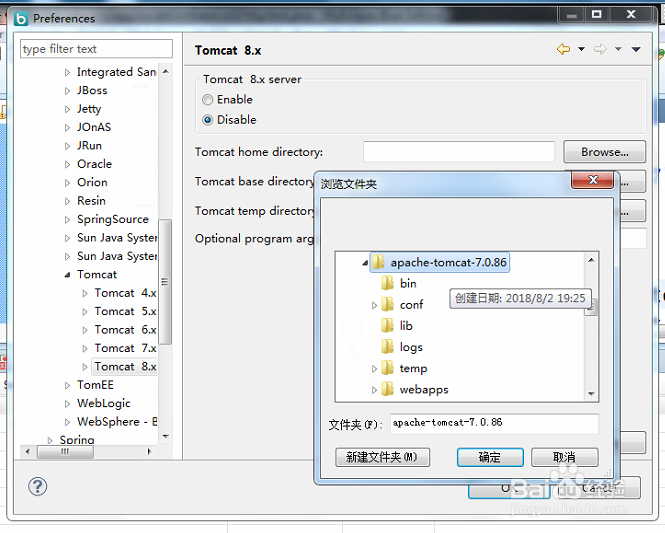
Task: Close the folder browse dialog
Action: [x=592, y=180]
